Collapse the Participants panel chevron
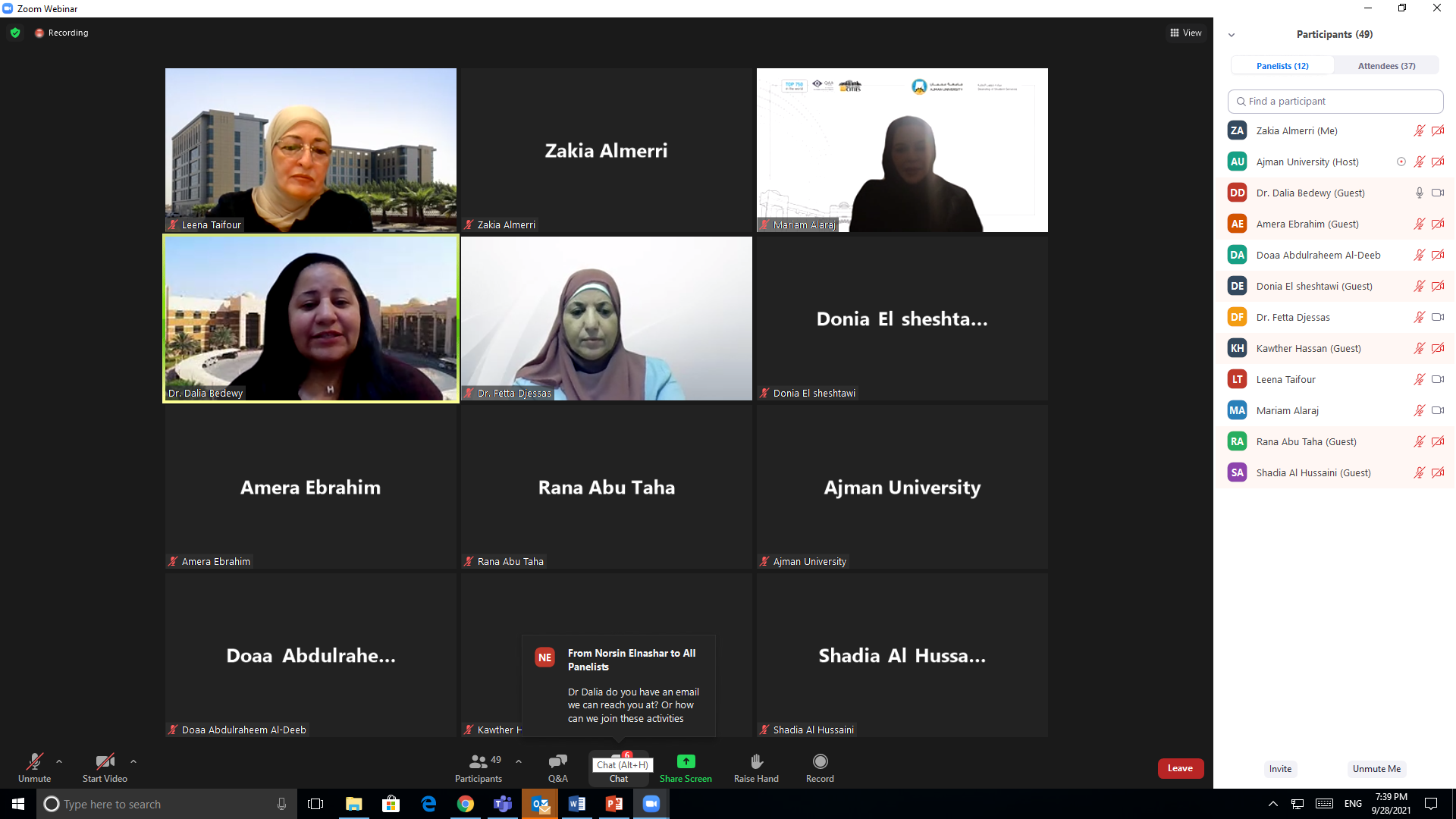 click(x=1232, y=35)
